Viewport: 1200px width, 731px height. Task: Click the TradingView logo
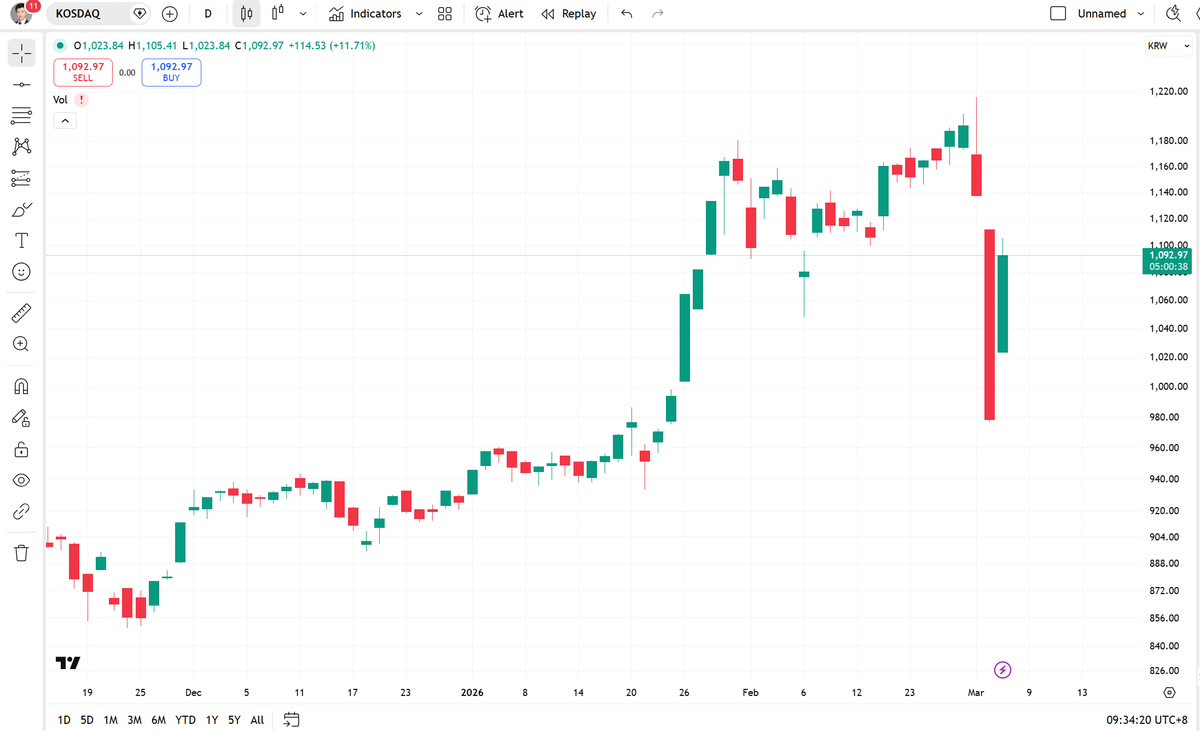(x=68, y=663)
